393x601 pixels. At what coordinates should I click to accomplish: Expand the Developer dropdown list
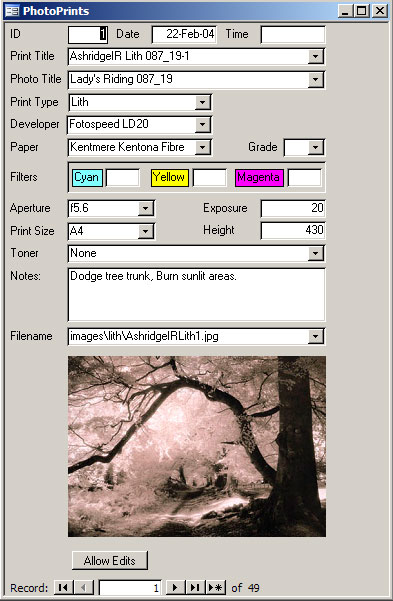[202, 124]
